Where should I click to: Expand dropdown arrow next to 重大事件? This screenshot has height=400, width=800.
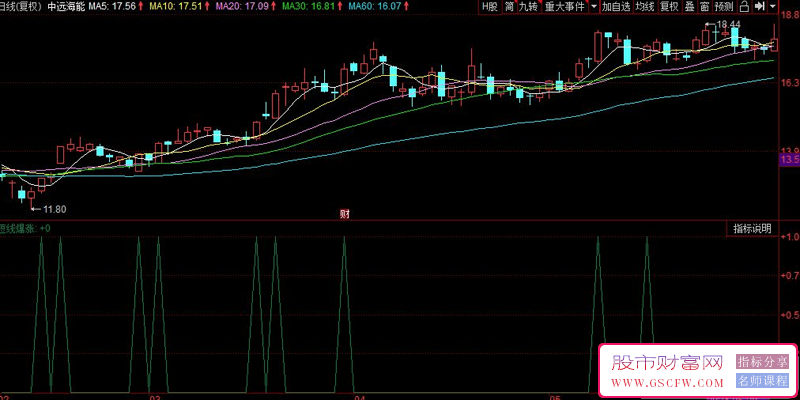point(594,7)
